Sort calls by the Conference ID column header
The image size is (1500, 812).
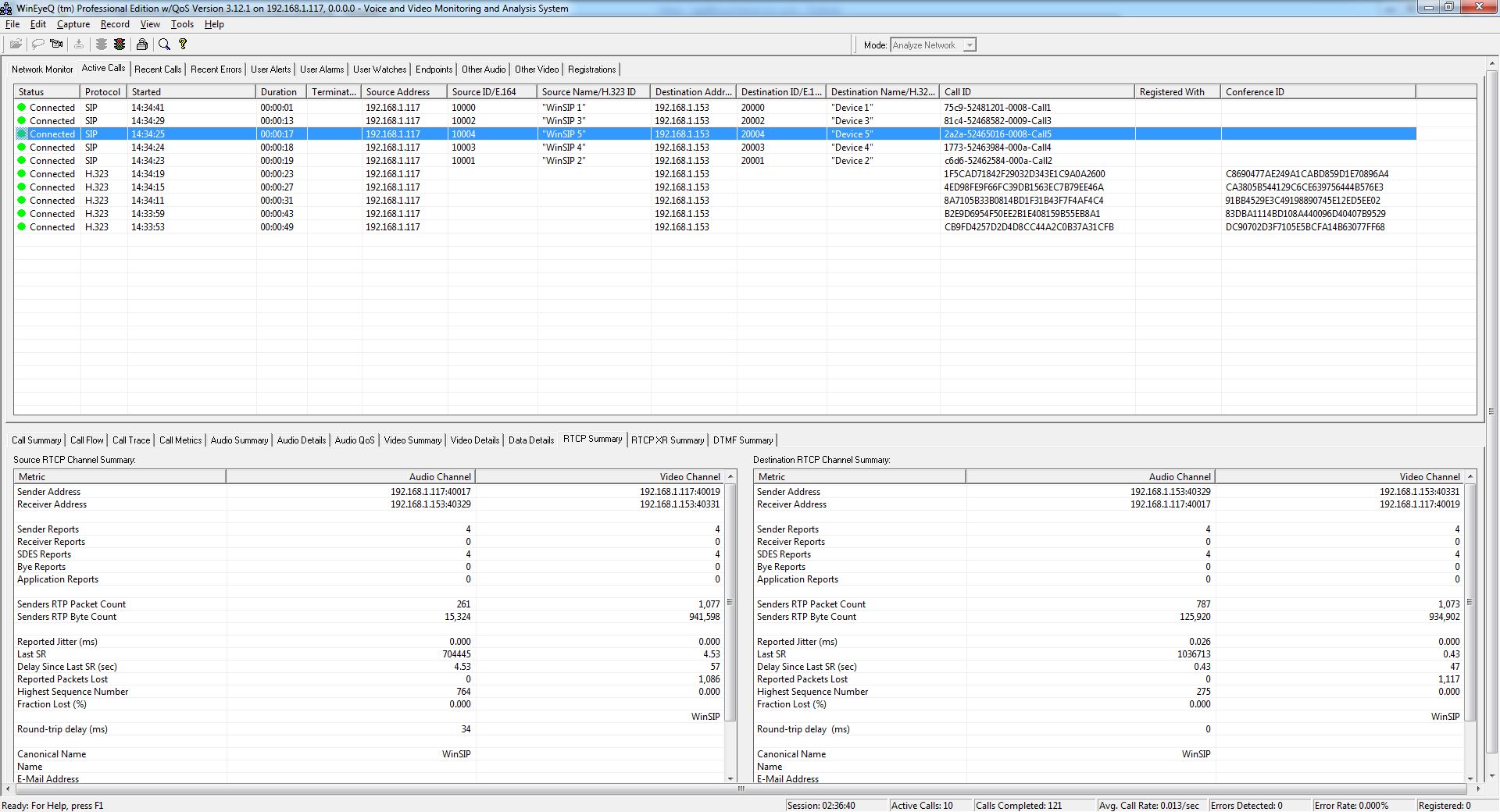[1318, 92]
